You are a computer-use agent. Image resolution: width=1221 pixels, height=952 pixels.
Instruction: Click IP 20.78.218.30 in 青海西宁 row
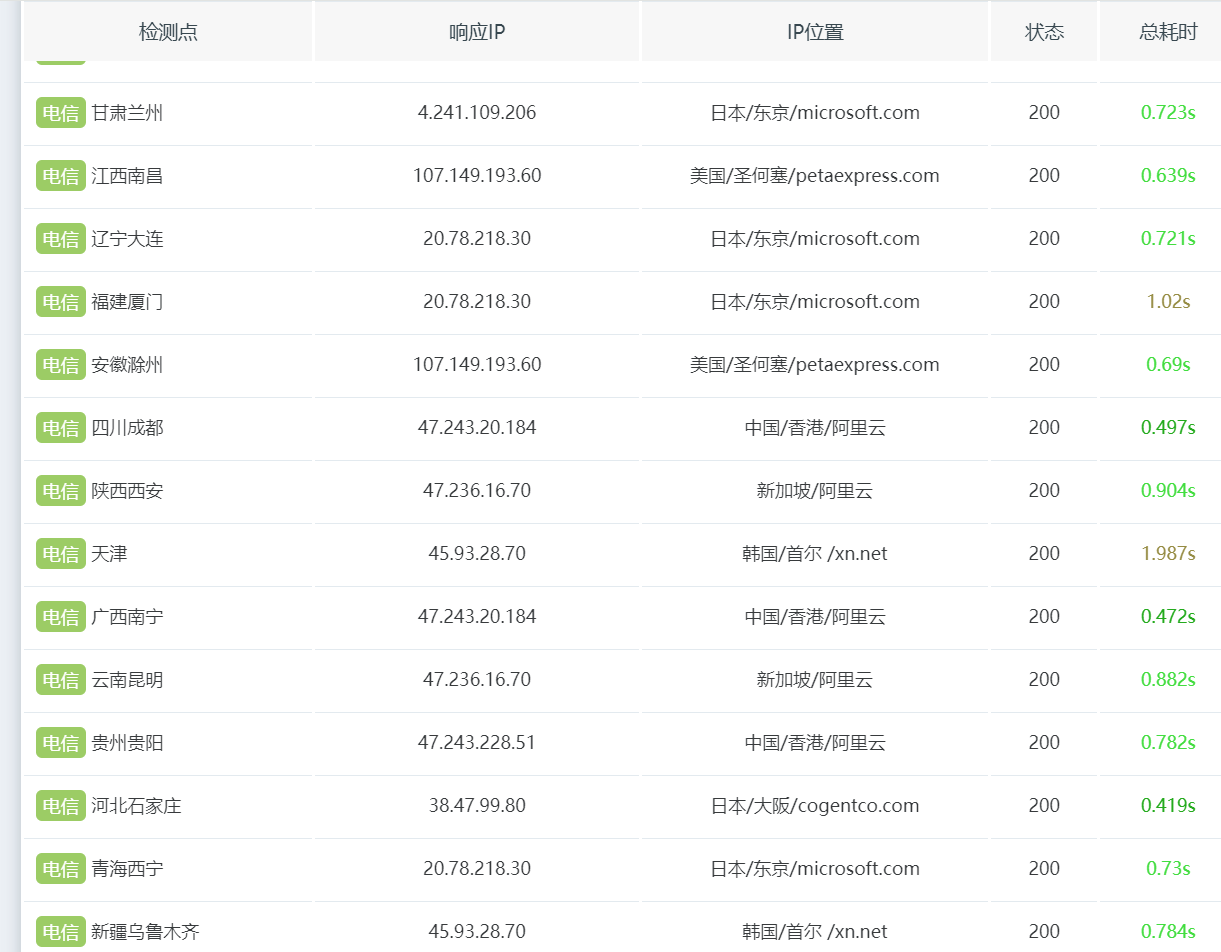tap(477, 869)
